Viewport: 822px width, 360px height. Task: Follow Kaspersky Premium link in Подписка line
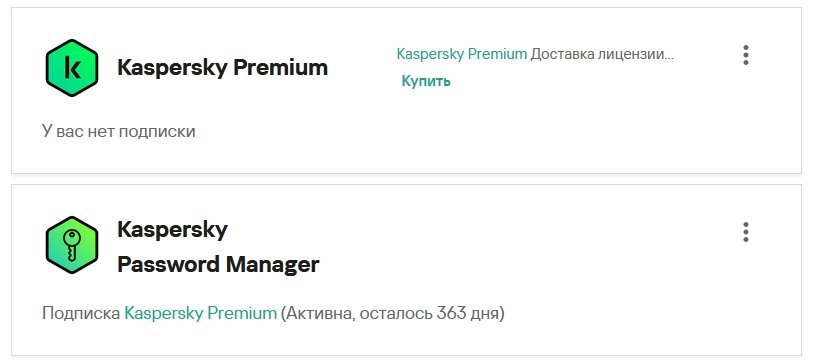200,313
